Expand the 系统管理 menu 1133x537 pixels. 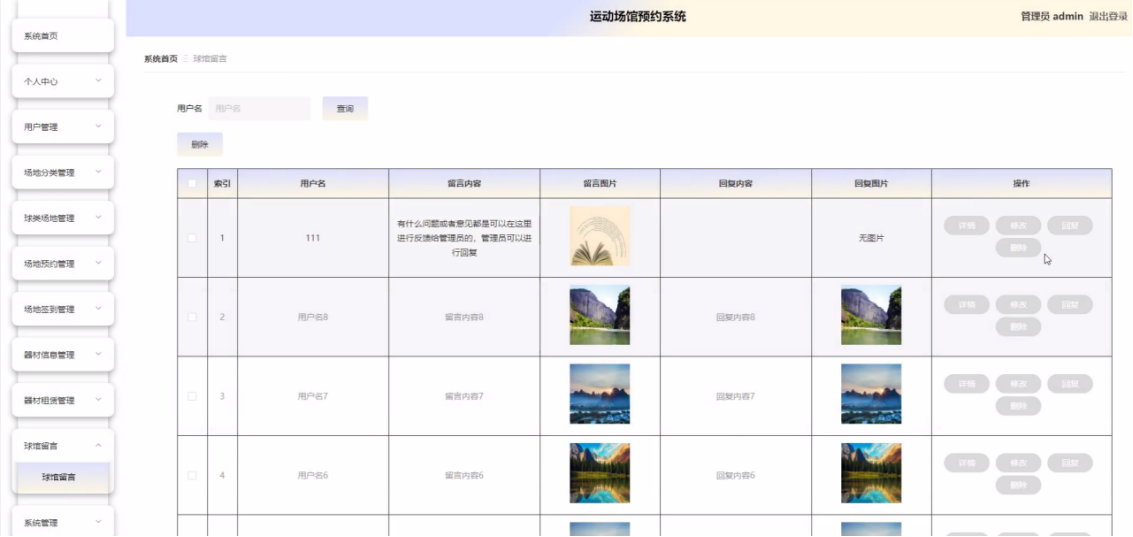(x=63, y=523)
